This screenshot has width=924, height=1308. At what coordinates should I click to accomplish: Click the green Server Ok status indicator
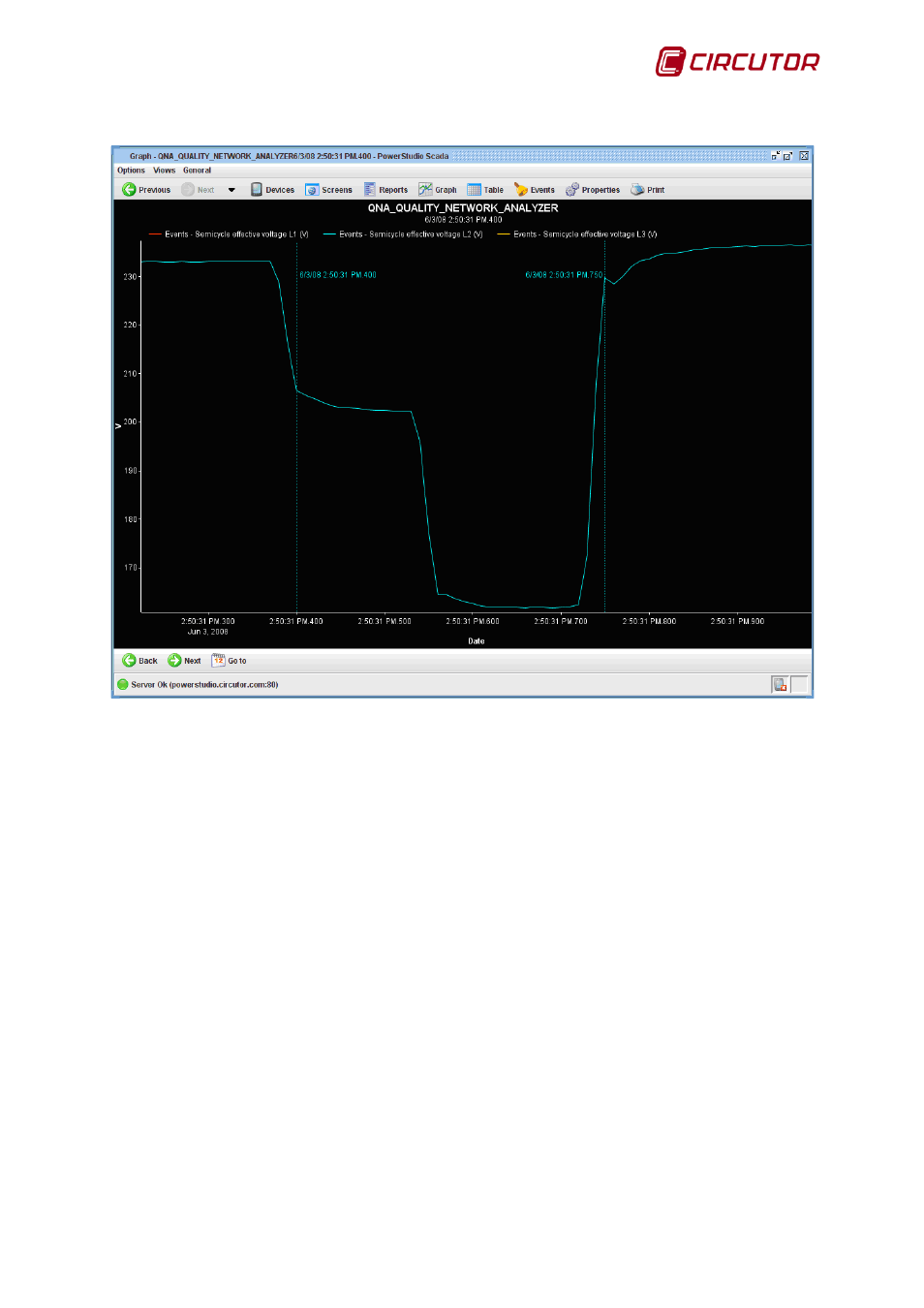click(x=123, y=685)
